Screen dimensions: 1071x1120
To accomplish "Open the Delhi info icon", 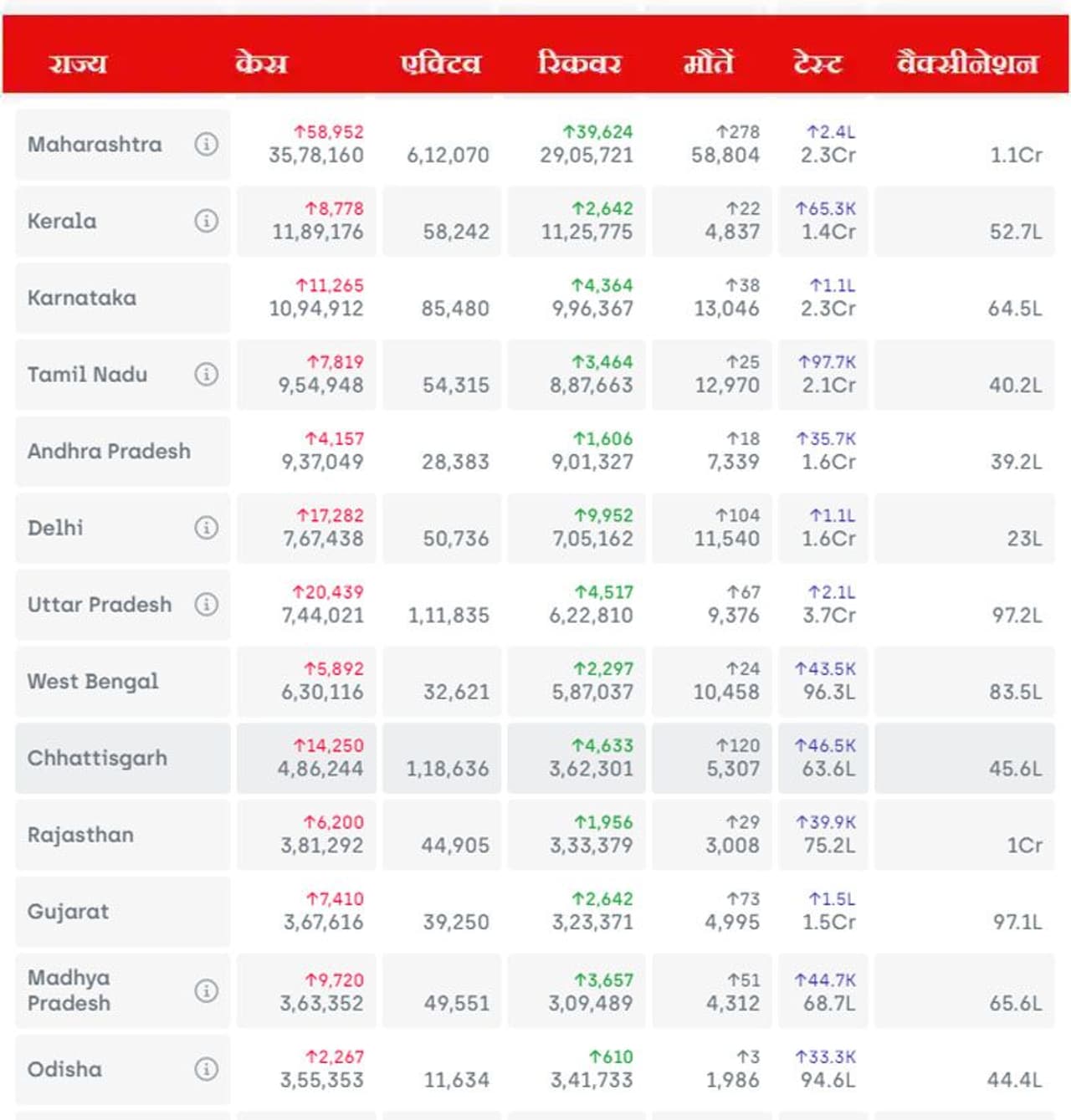I will point(206,528).
